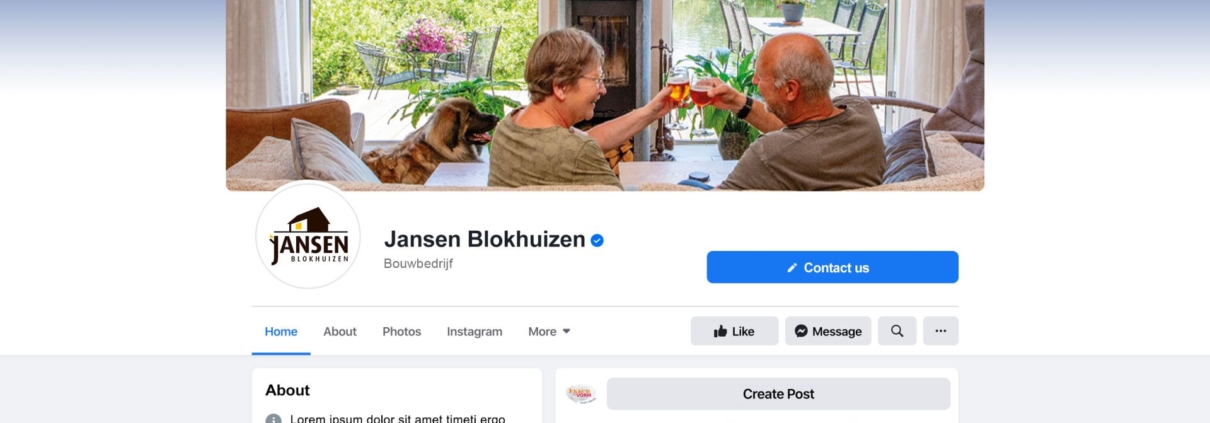This screenshot has height=423, width=1210.
Task: Click the verified badge next to Jansen Blokhuizen
Action: tap(597, 240)
